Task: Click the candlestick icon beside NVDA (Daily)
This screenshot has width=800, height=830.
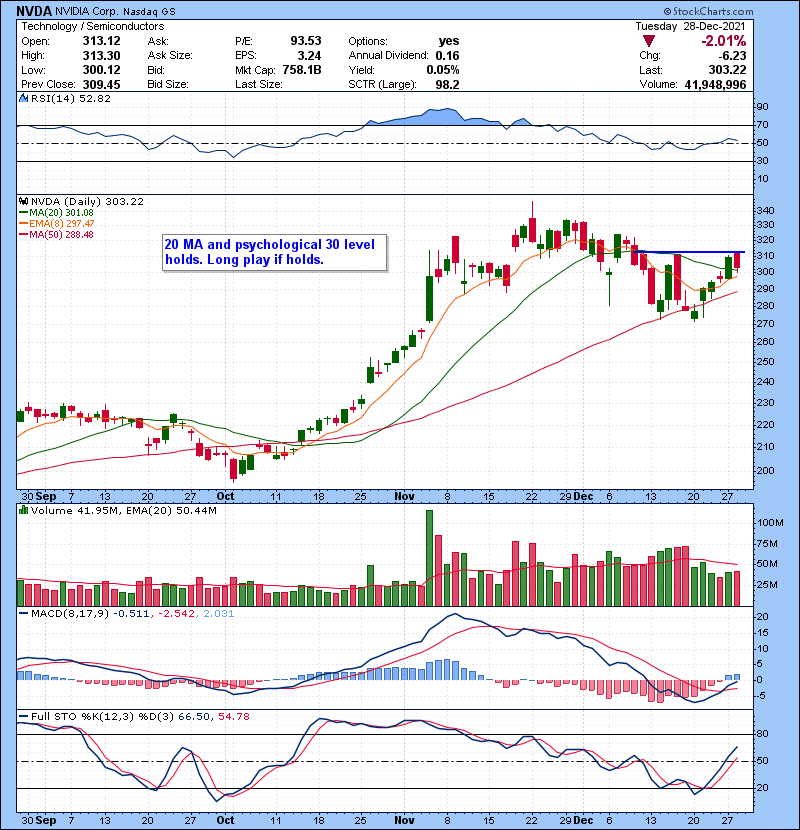Action: (x=23, y=201)
